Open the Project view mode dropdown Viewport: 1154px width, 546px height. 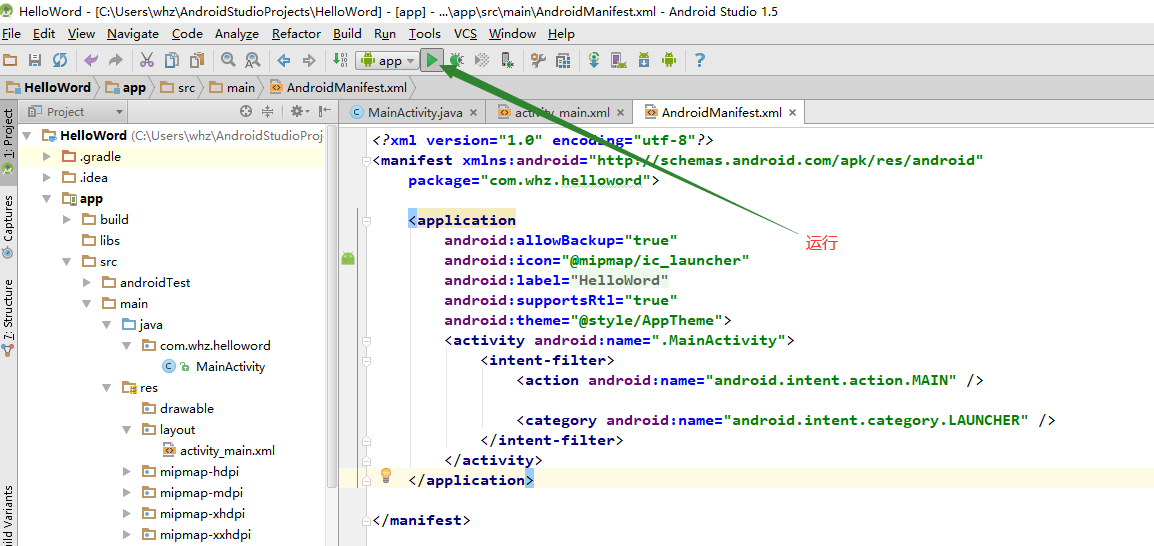[x=75, y=112]
